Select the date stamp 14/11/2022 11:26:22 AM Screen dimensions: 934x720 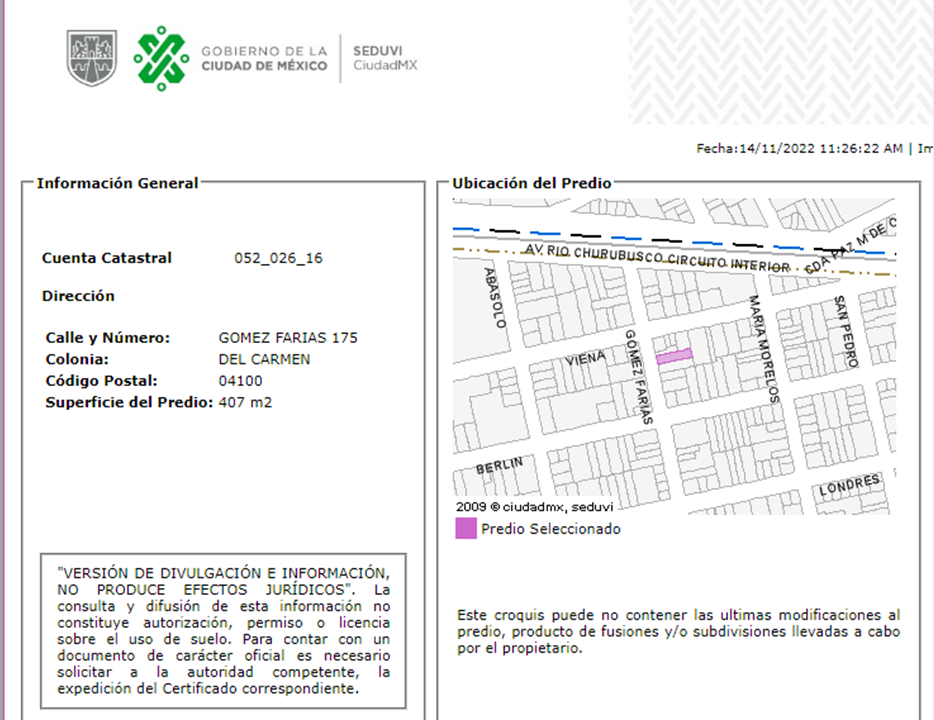[x=820, y=148]
